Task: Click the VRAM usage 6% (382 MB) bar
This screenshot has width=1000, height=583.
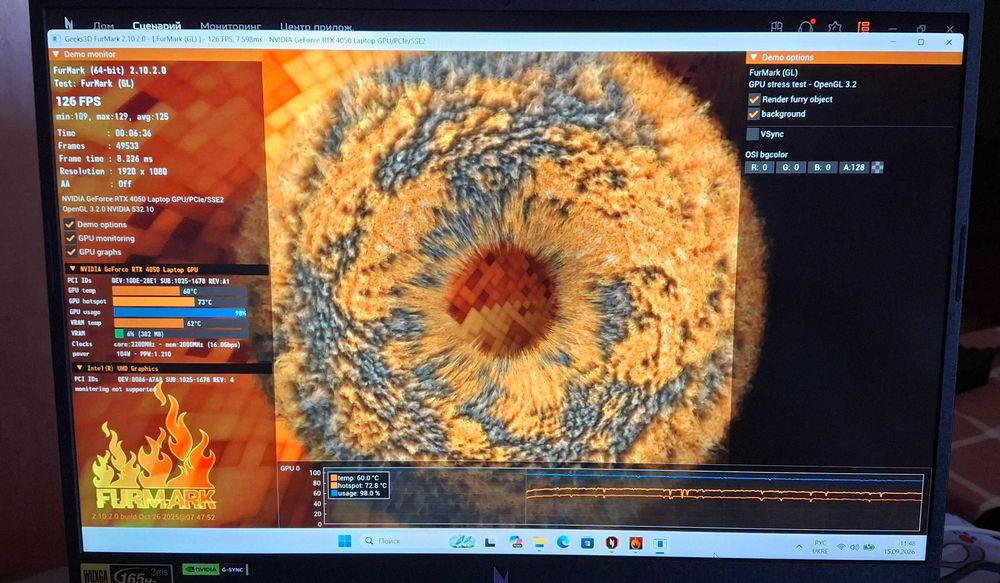Action: coord(181,334)
